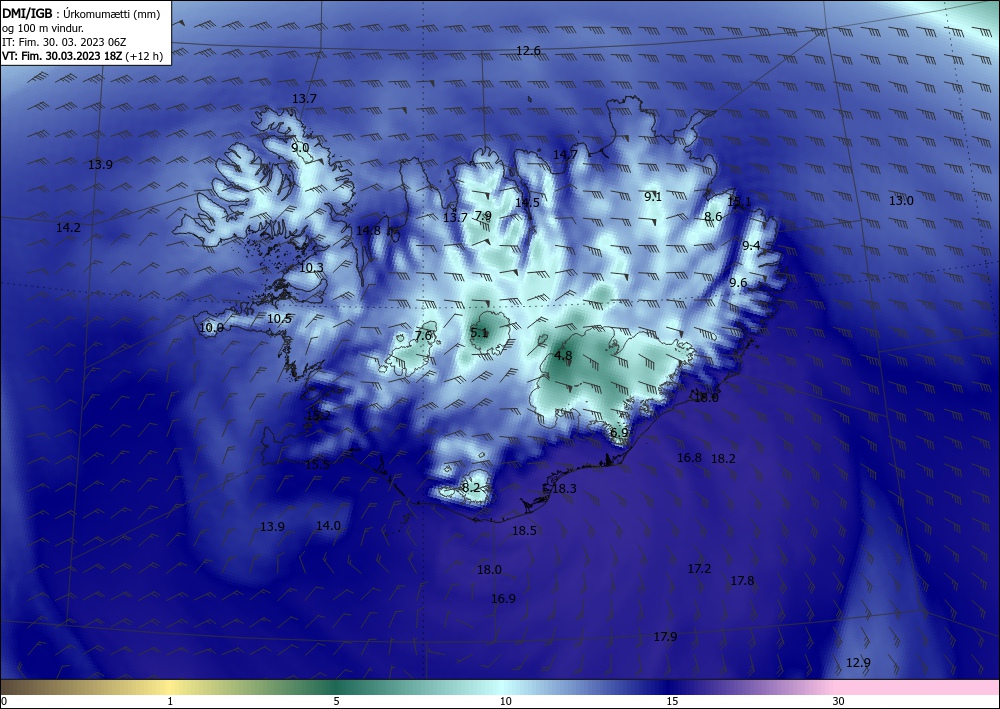Click the 16.8 value label
1000x709 pixels.
pos(689,458)
